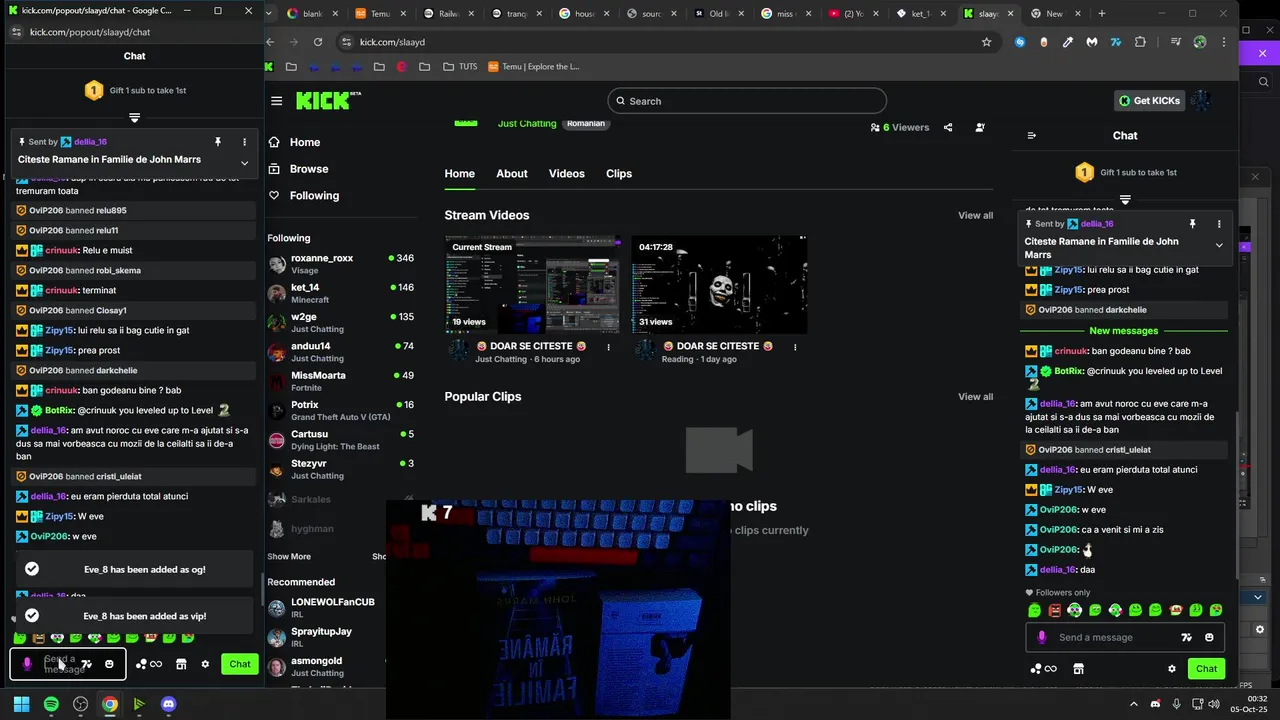Open roxanne_roxx channel from Following list

pos(340,264)
